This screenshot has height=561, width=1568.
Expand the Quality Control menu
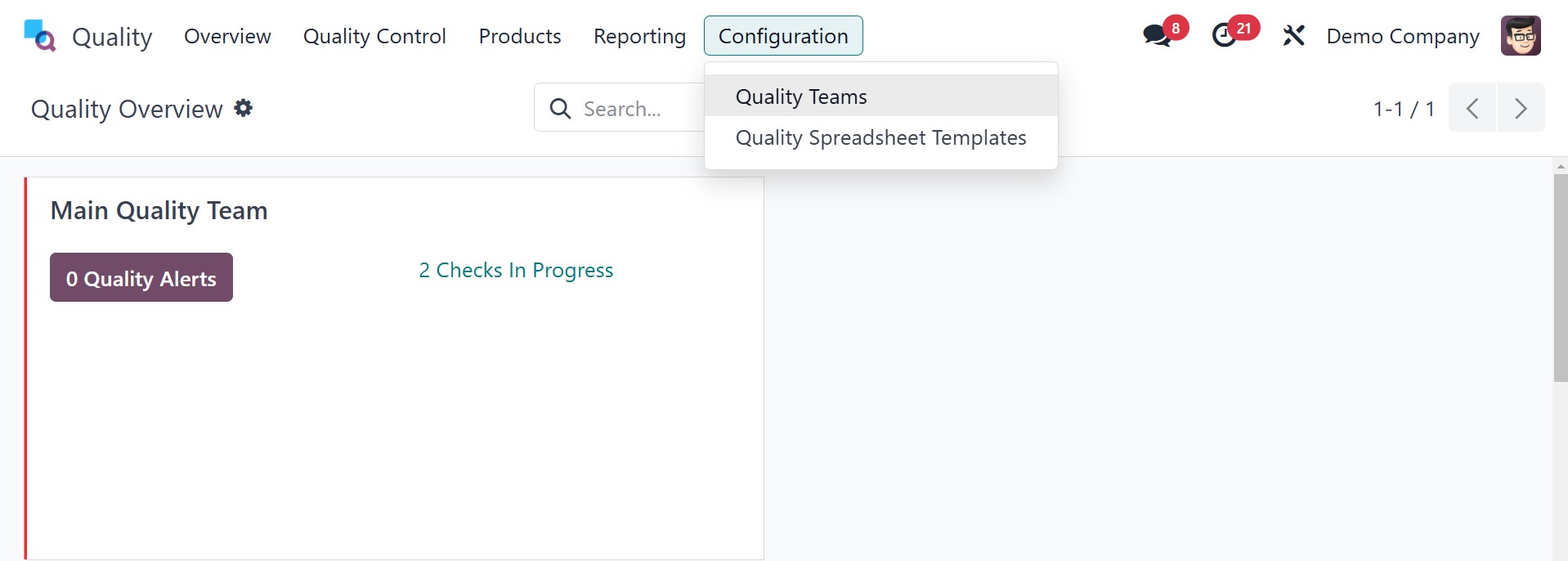(x=374, y=36)
